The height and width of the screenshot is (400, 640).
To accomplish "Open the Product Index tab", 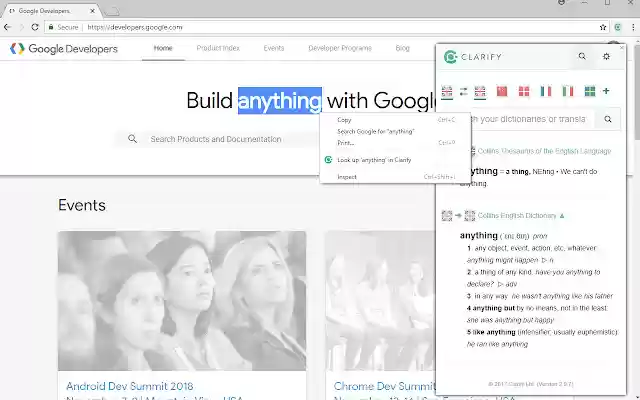I will [x=218, y=48].
